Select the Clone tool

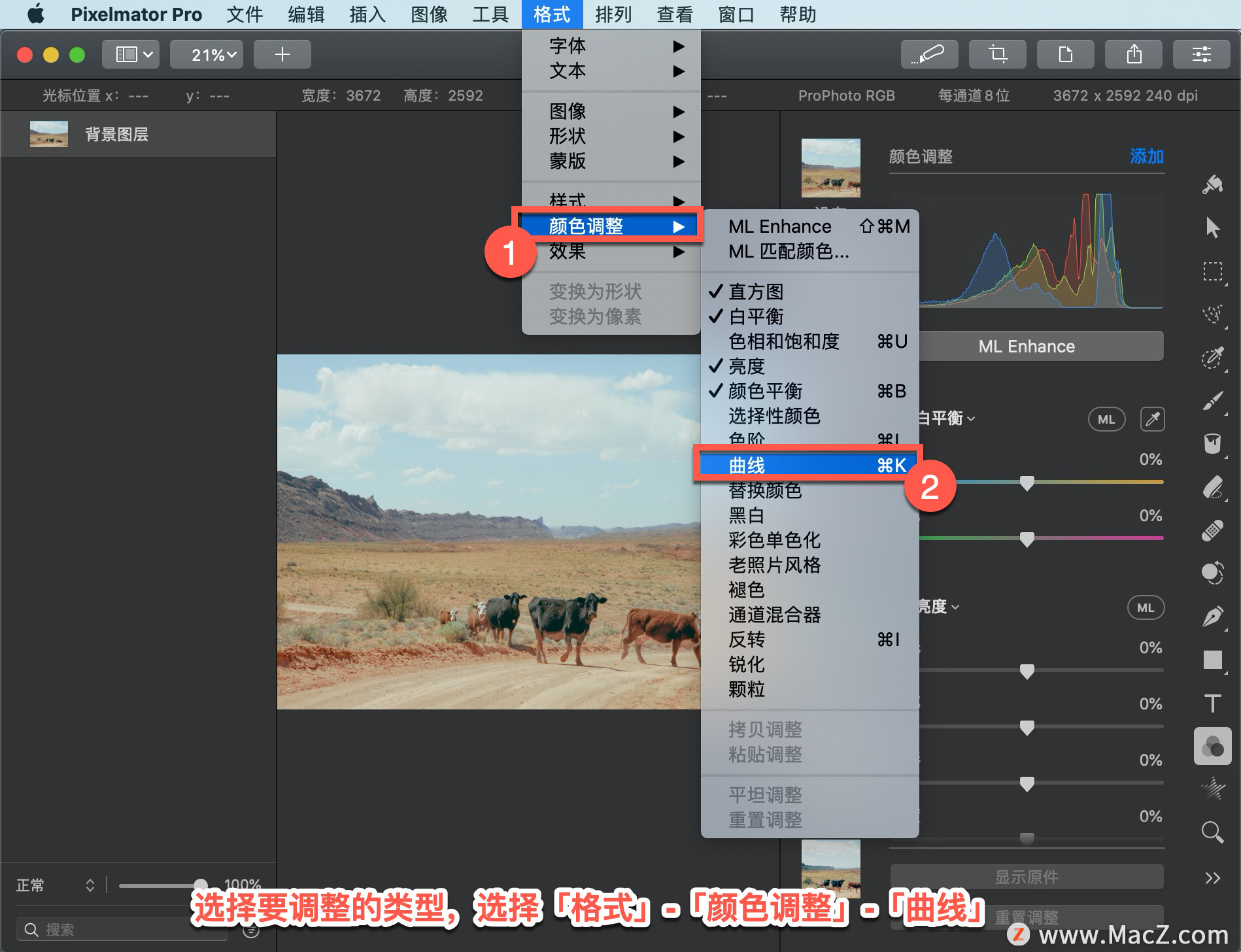[1213, 573]
